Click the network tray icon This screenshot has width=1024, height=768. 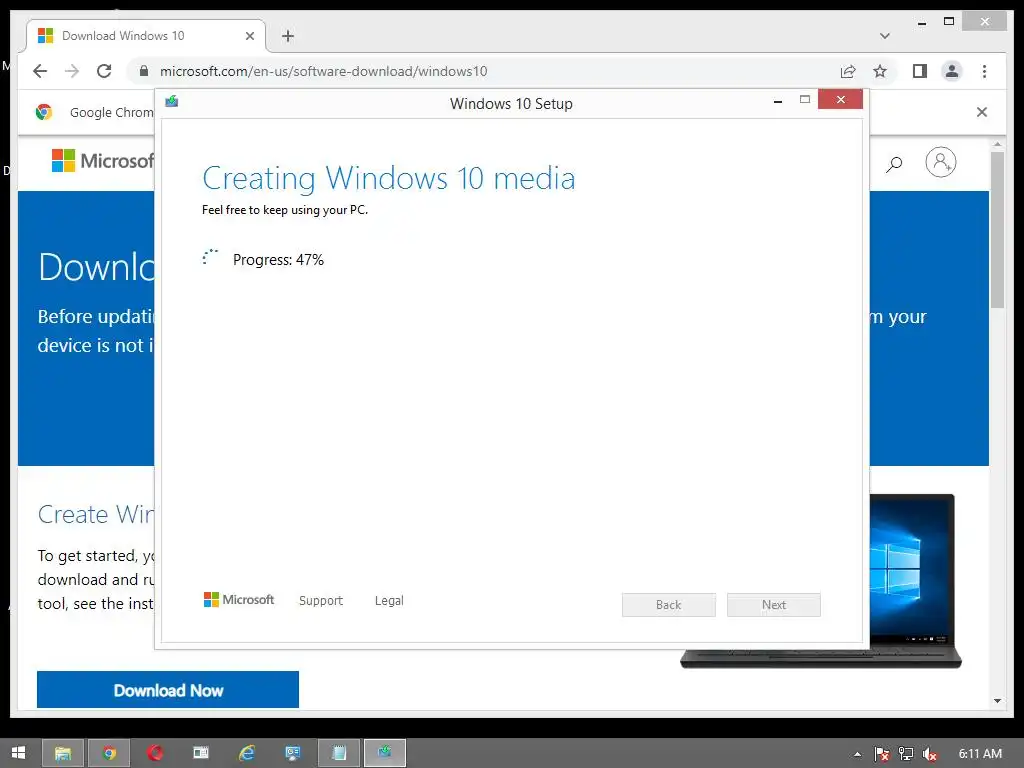point(906,754)
